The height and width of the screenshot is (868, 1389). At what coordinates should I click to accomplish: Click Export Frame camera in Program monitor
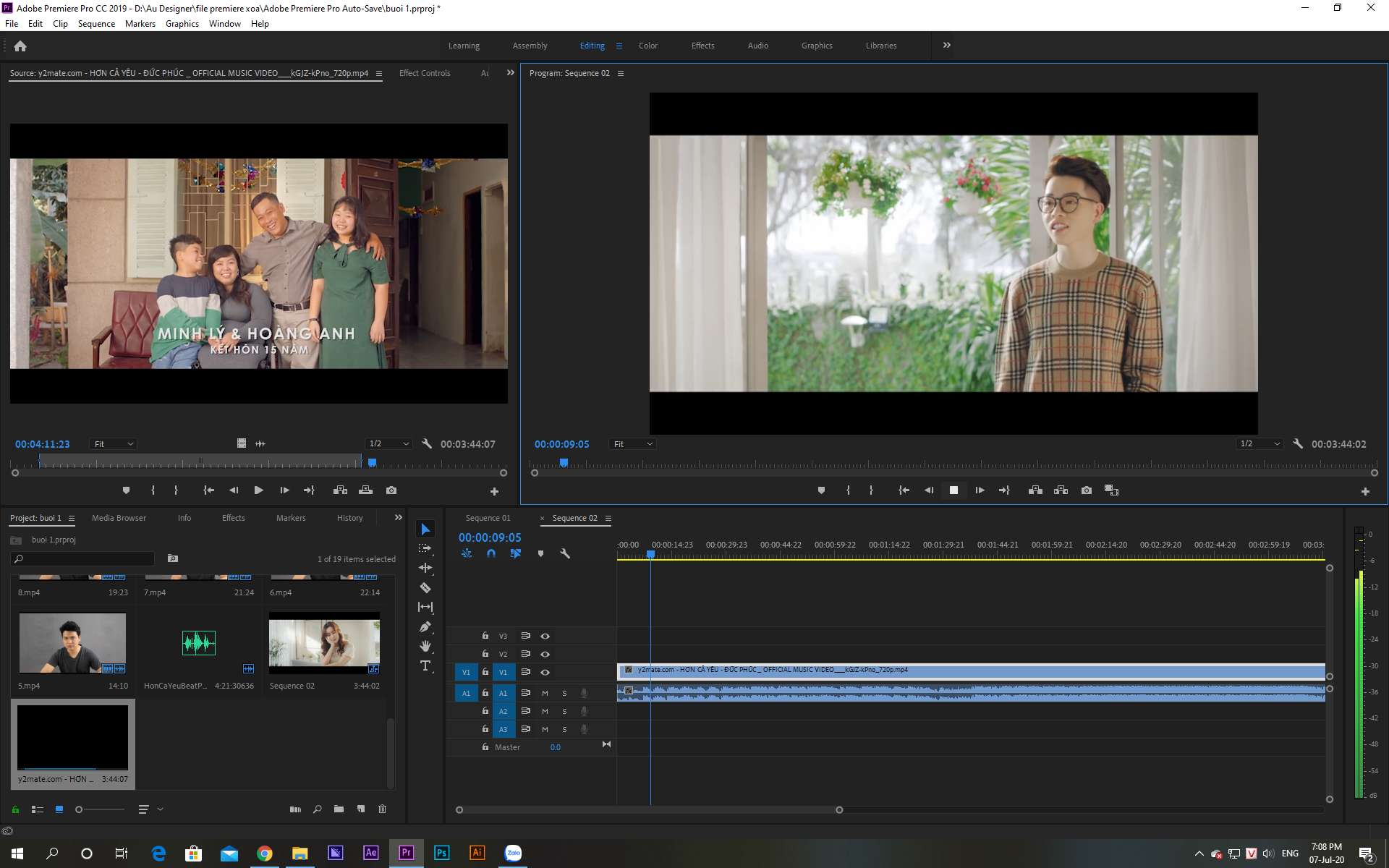tap(1087, 490)
